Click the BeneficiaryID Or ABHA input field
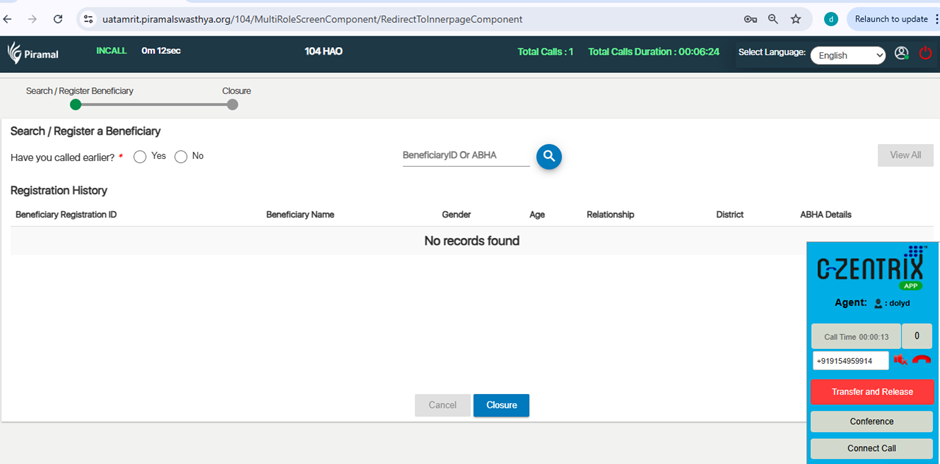 (x=465, y=156)
